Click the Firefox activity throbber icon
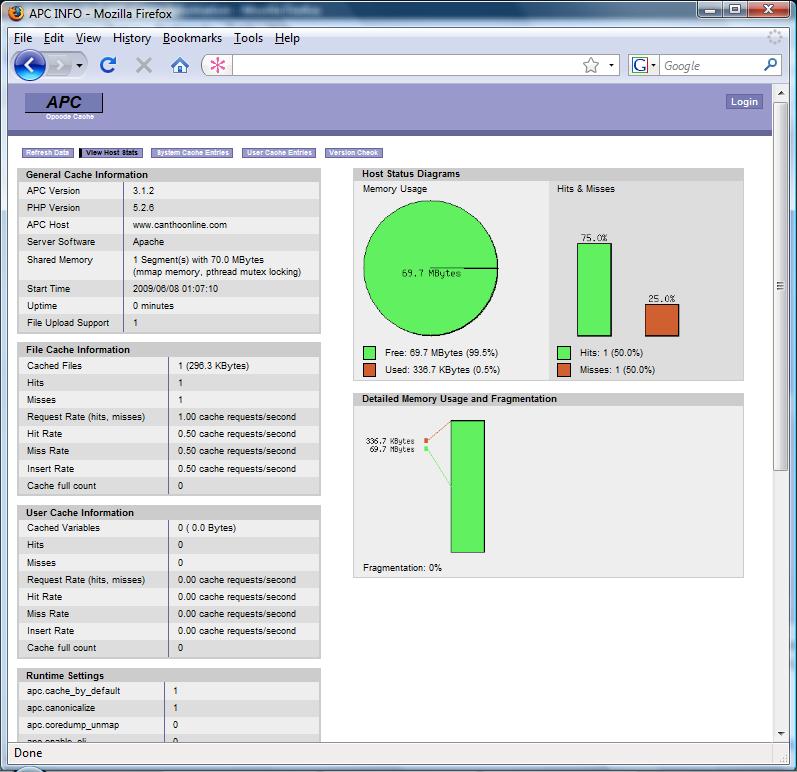Viewport: 797px width, 772px height. coord(775,37)
